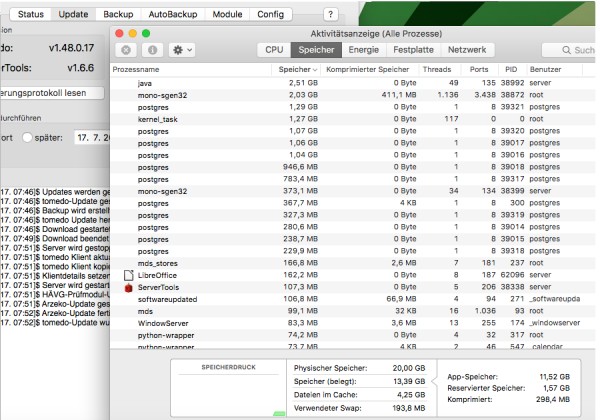Open process info via the info icon
600x420 pixels.
(x=152, y=50)
